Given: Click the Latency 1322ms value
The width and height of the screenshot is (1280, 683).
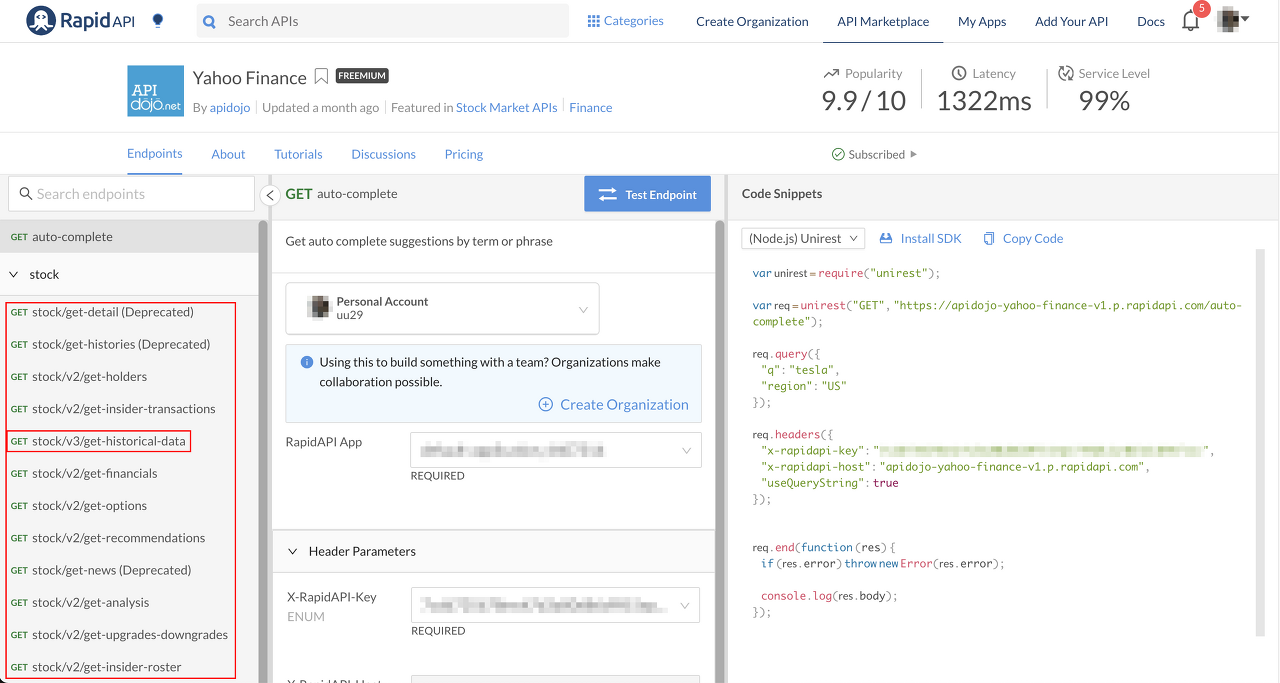Looking at the screenshot, I should (x=984, y=100).
